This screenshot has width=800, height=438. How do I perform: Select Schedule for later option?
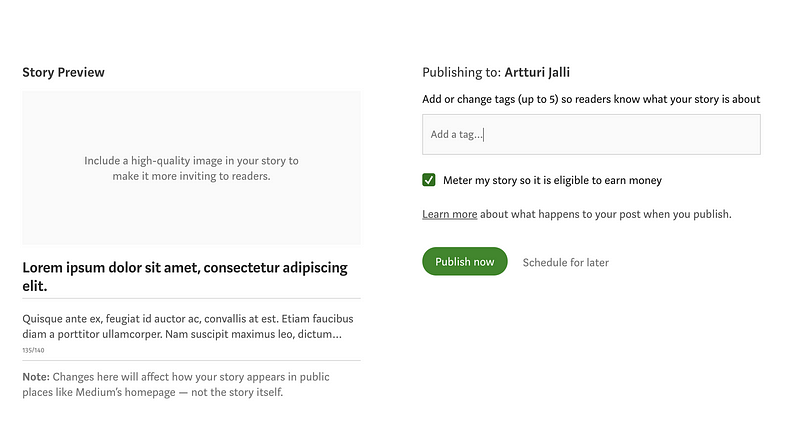pos(565,262)
